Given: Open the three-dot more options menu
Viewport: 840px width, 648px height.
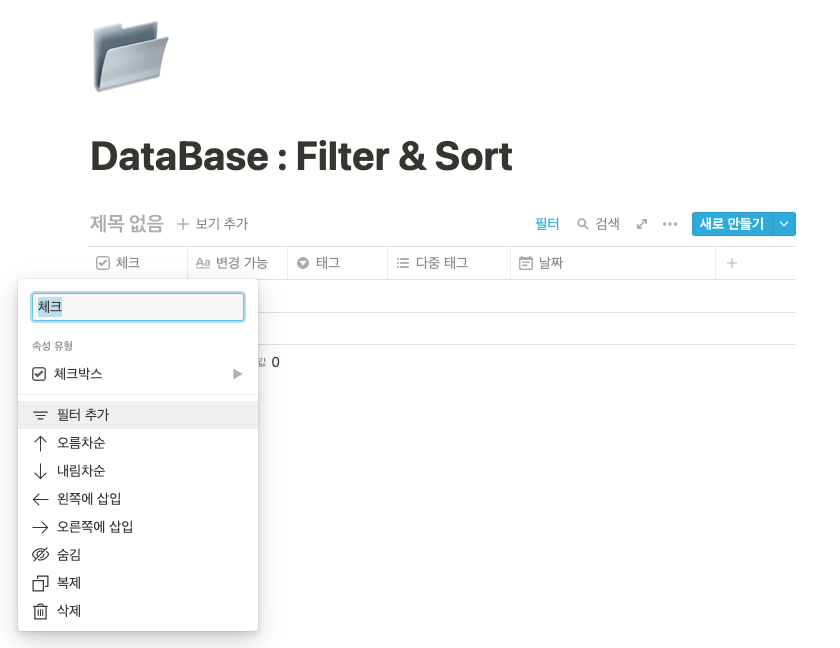Looking at the screenshot, I should click(x=670, y=224).
